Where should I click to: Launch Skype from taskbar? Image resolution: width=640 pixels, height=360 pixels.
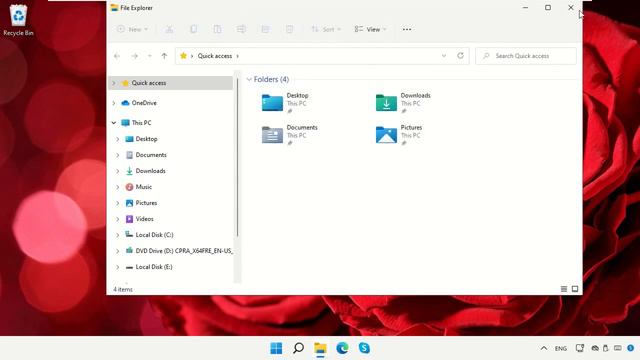tap(364, 348)
